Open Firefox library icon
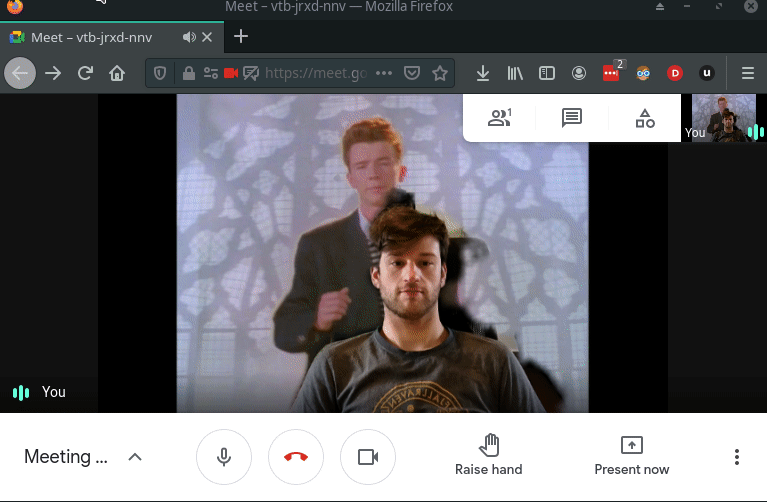The height and width of the screenshot is (502, 767). point(515,73)
